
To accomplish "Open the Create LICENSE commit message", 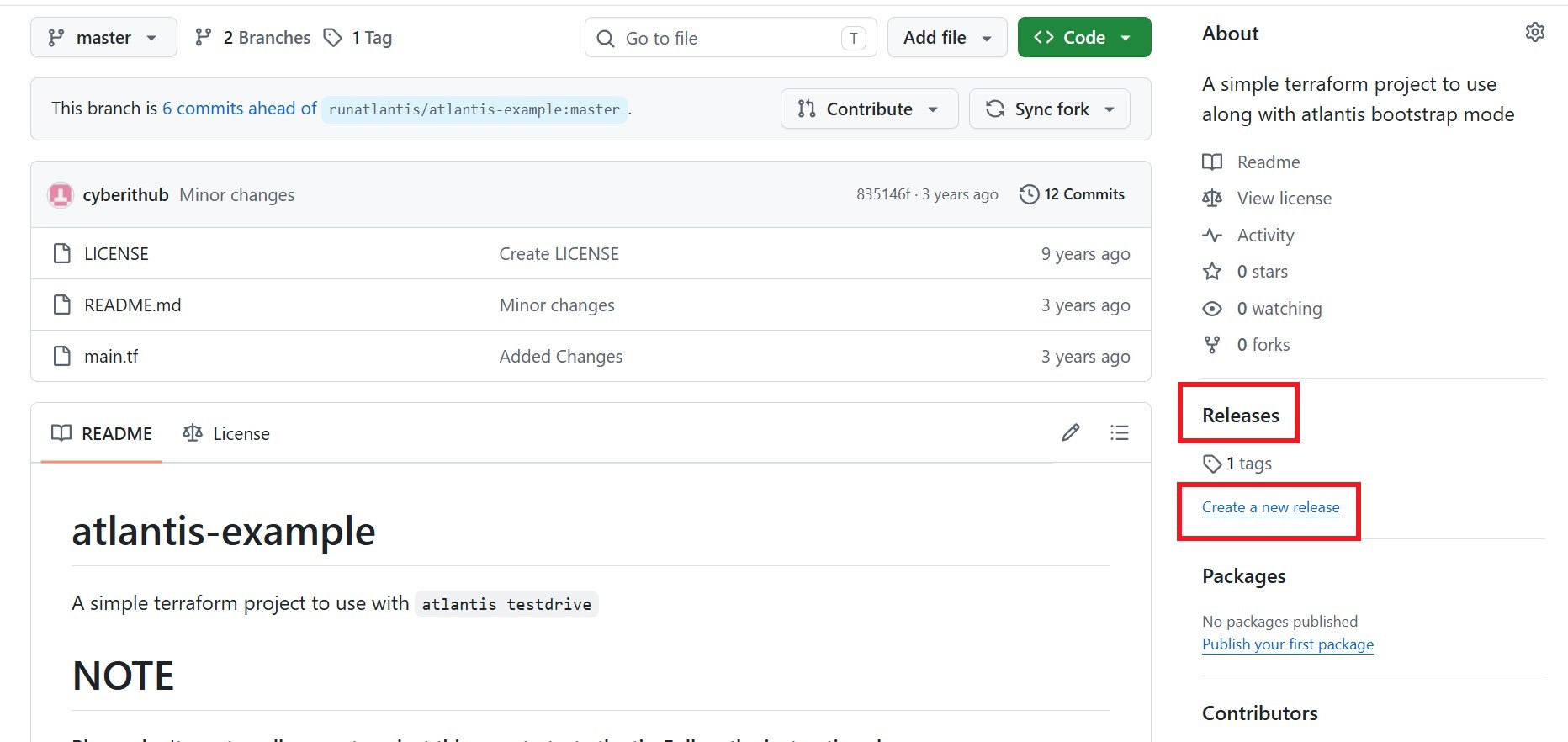I will [x=559, y=254].
